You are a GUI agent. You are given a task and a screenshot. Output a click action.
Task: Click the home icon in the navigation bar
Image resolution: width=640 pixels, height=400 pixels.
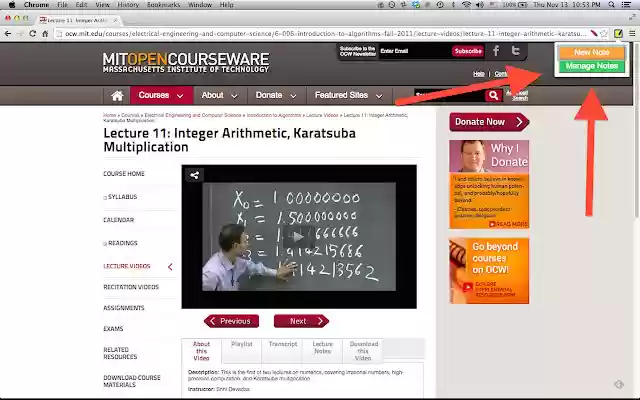(117, 96)
